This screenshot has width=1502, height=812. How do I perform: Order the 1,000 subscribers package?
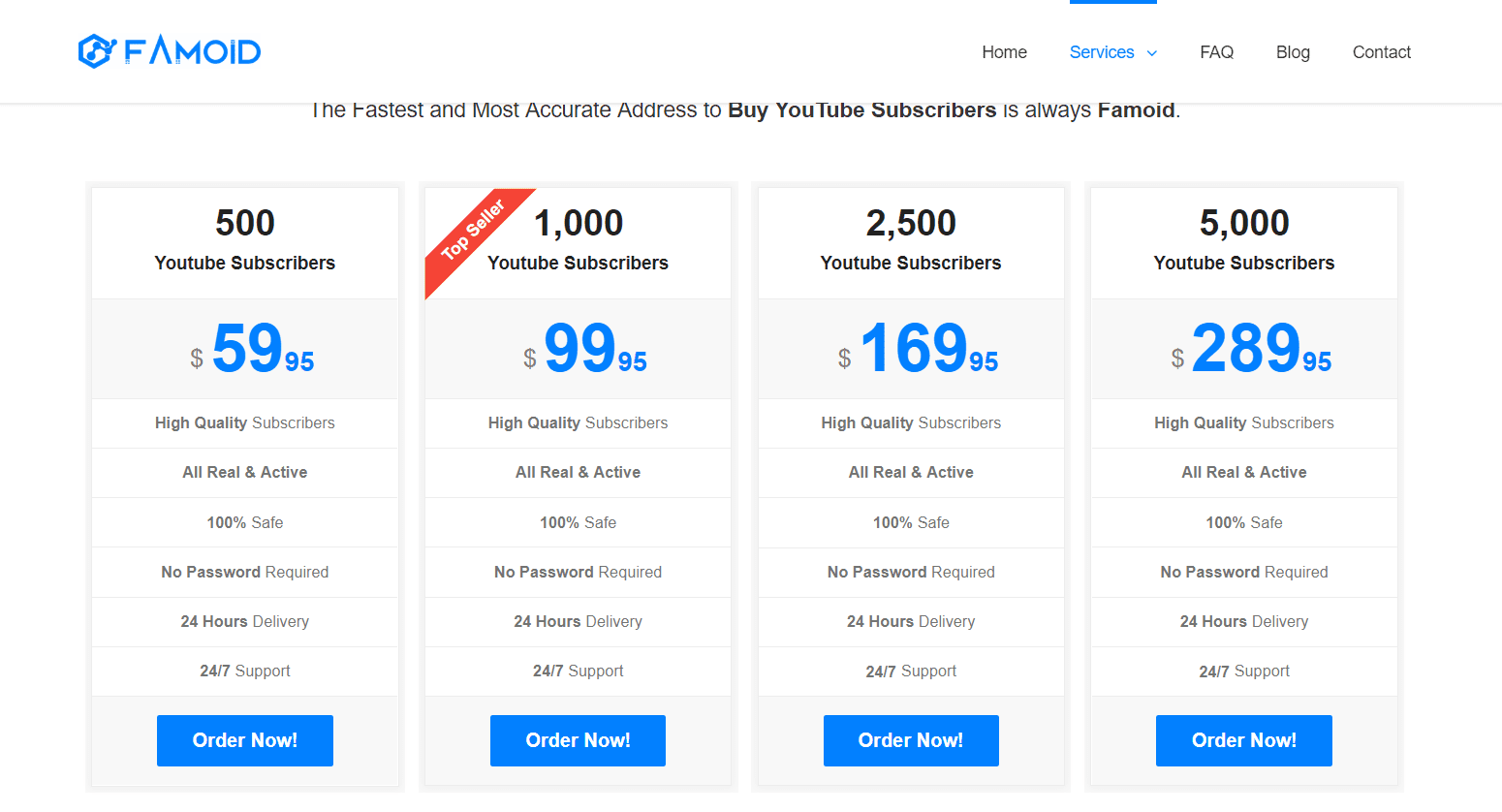(x=578, y=740)
